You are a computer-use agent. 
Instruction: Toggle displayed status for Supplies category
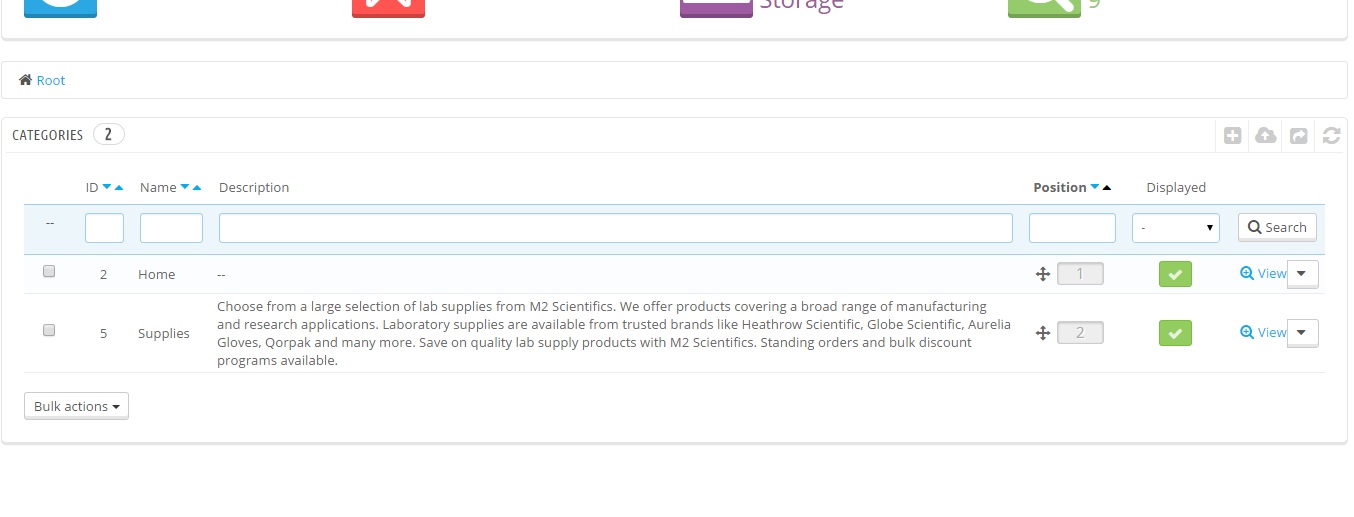pyautogui.click(x=1175, y=333)
